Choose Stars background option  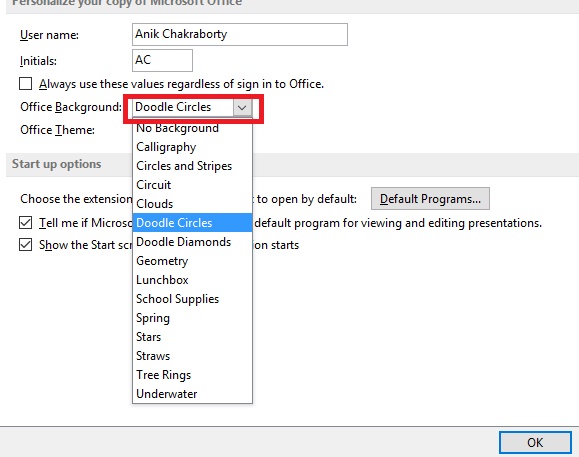192,337
